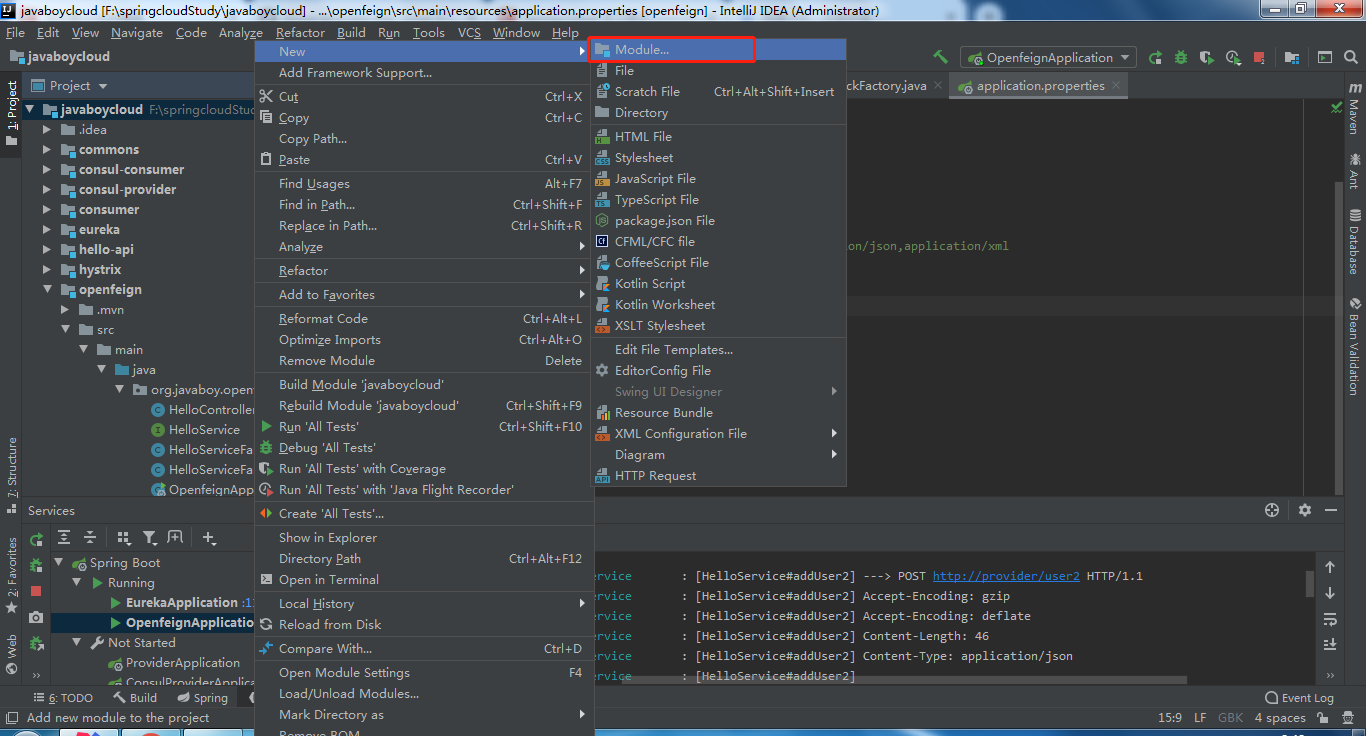This screenshot has height=736, width=1366.
Task: Open the Group By dropdown in Services toolbar
Action: 123,538
